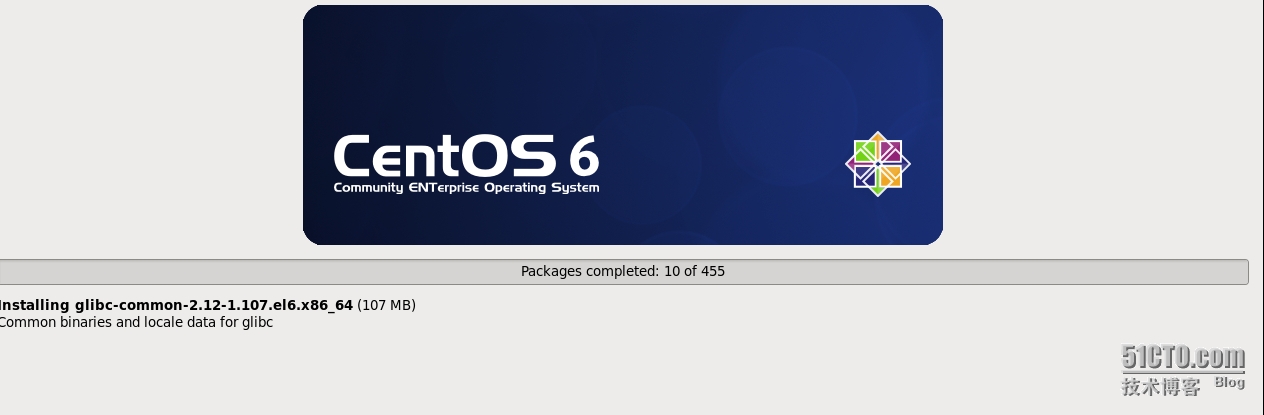Select the 'Installing glibc-common-2.12-1.107.el6.x86_64' text
Viewport: 1264px width, 415px height.
coord(176,305)
